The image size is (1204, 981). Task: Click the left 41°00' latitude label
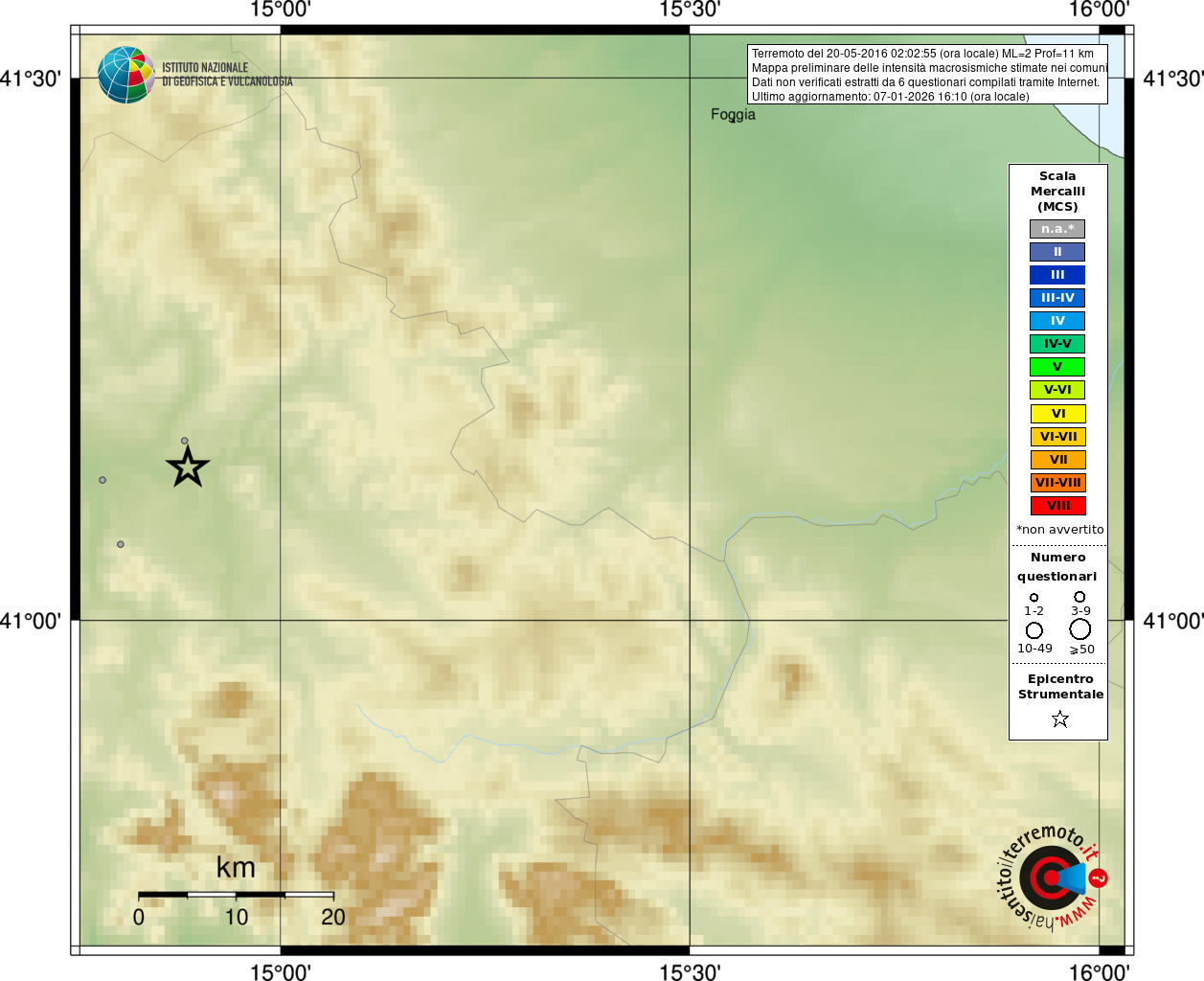coord(31,621)
